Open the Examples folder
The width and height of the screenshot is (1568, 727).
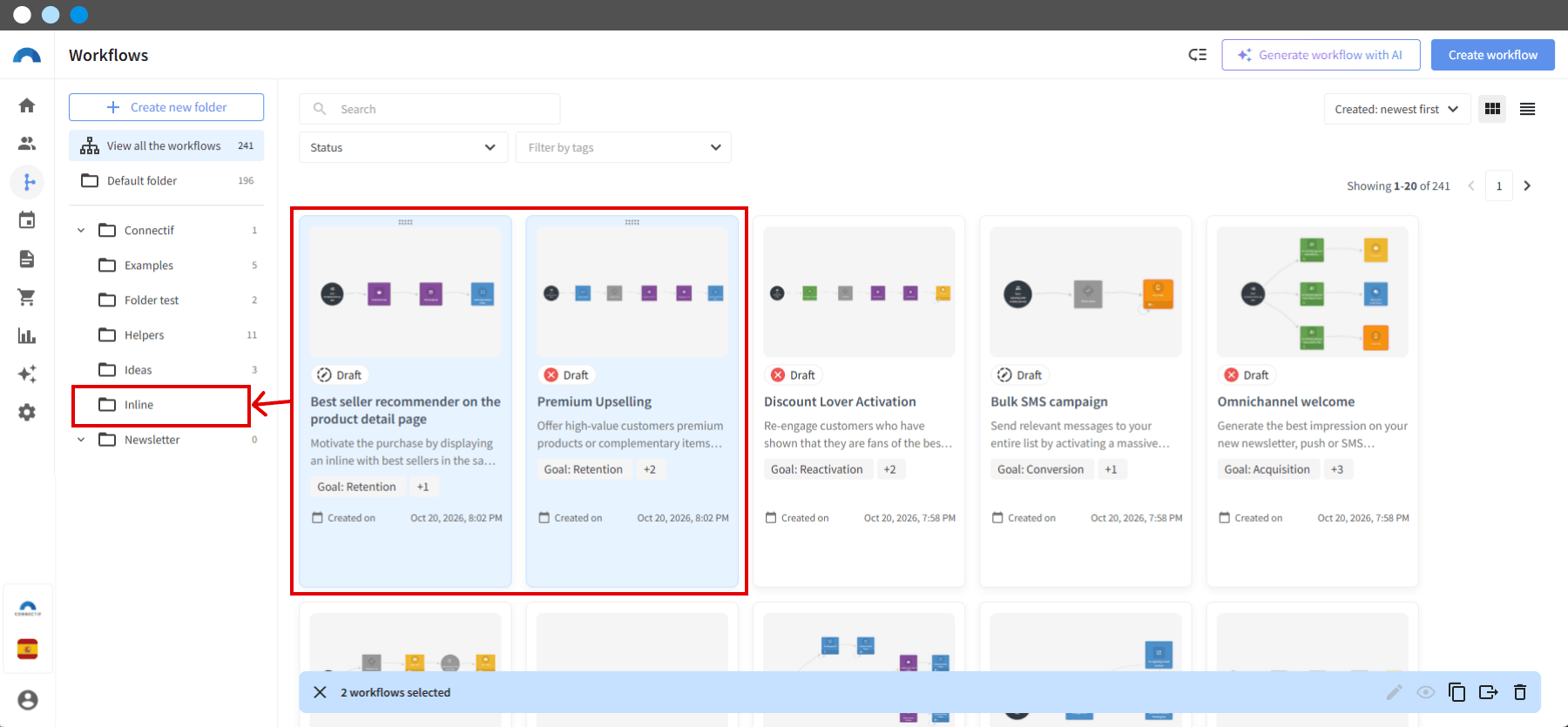(166, 266)
